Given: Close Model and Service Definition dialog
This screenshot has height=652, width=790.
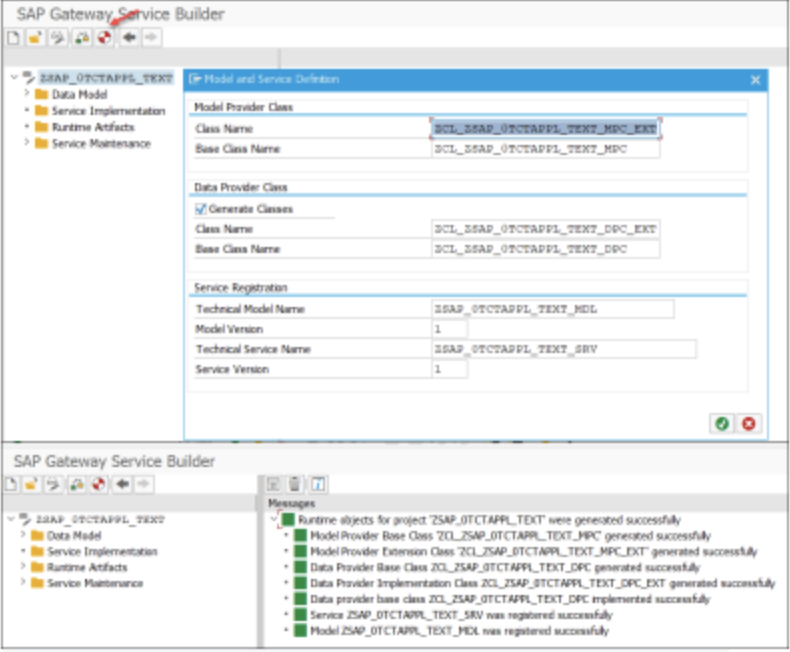Looking at the screenshot, I should coord(755,80).
